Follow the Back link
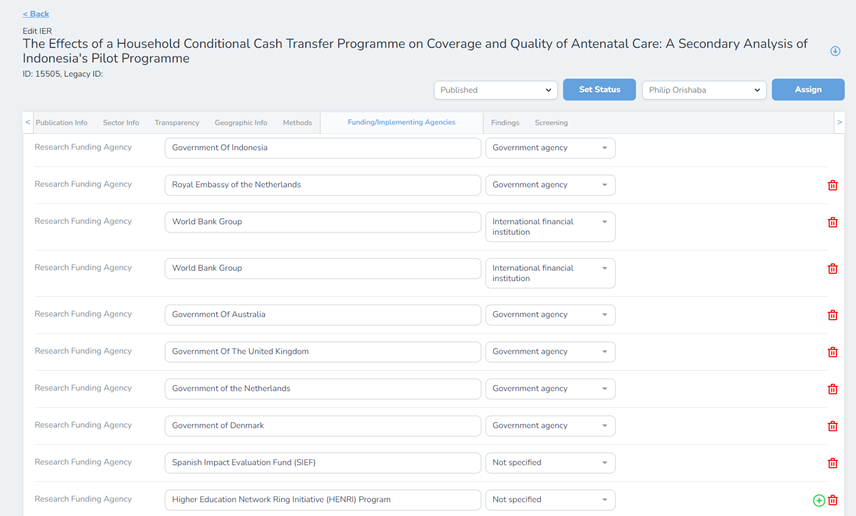 (x=36, y=14)
